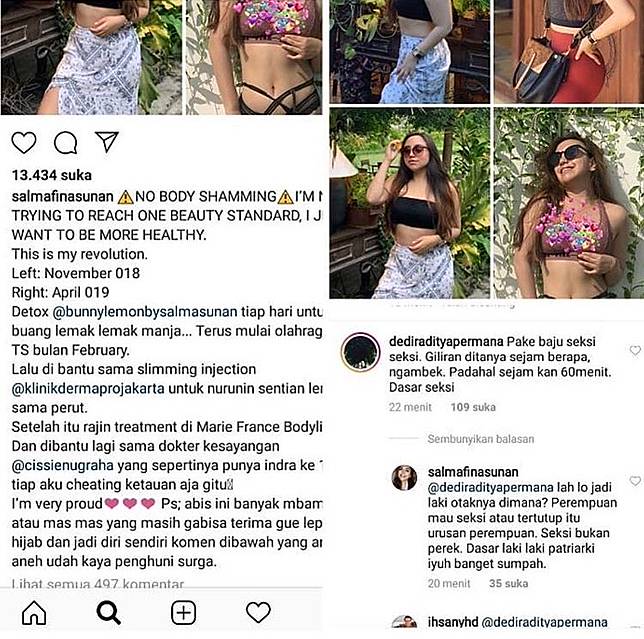Open @bunnylemonbysalmasunan mention link
The width and height of the screenshot is (644, 639).
pyautogui.click(x=145, y=312)
